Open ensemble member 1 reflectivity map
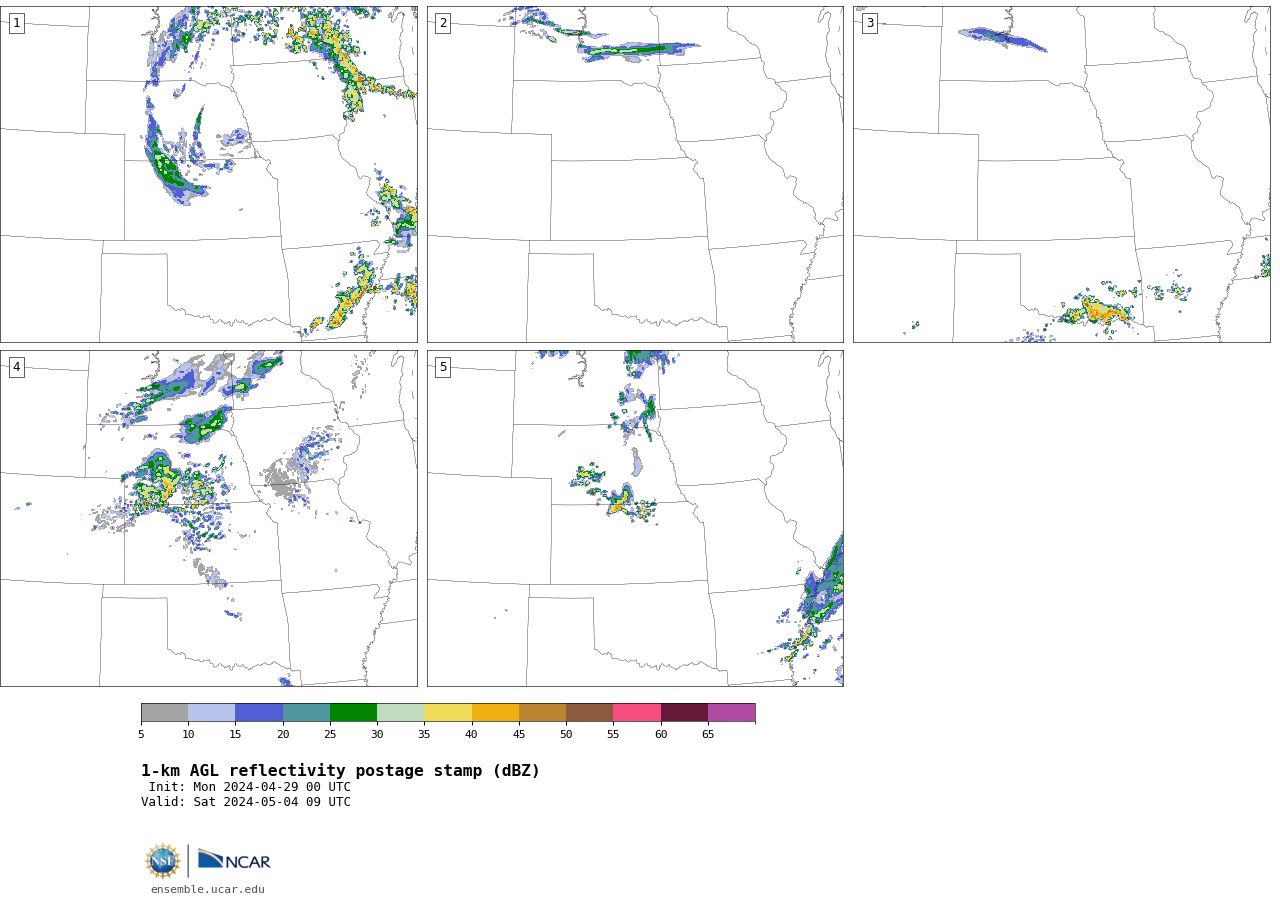Image resolution: width=1280 pixels, height=901 pixels. coord(209,175)
